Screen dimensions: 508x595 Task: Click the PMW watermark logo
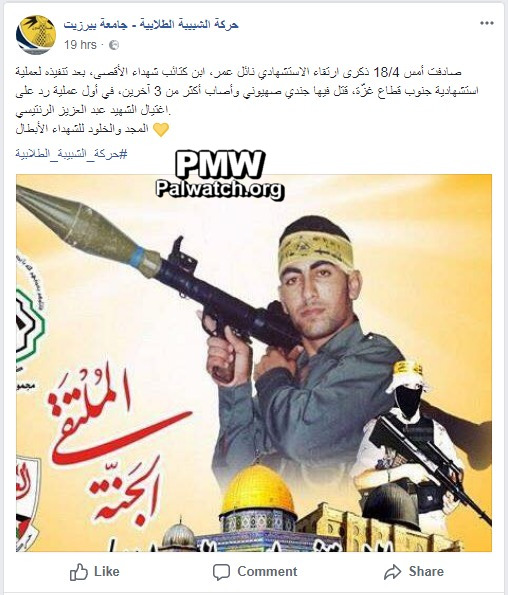220,165
